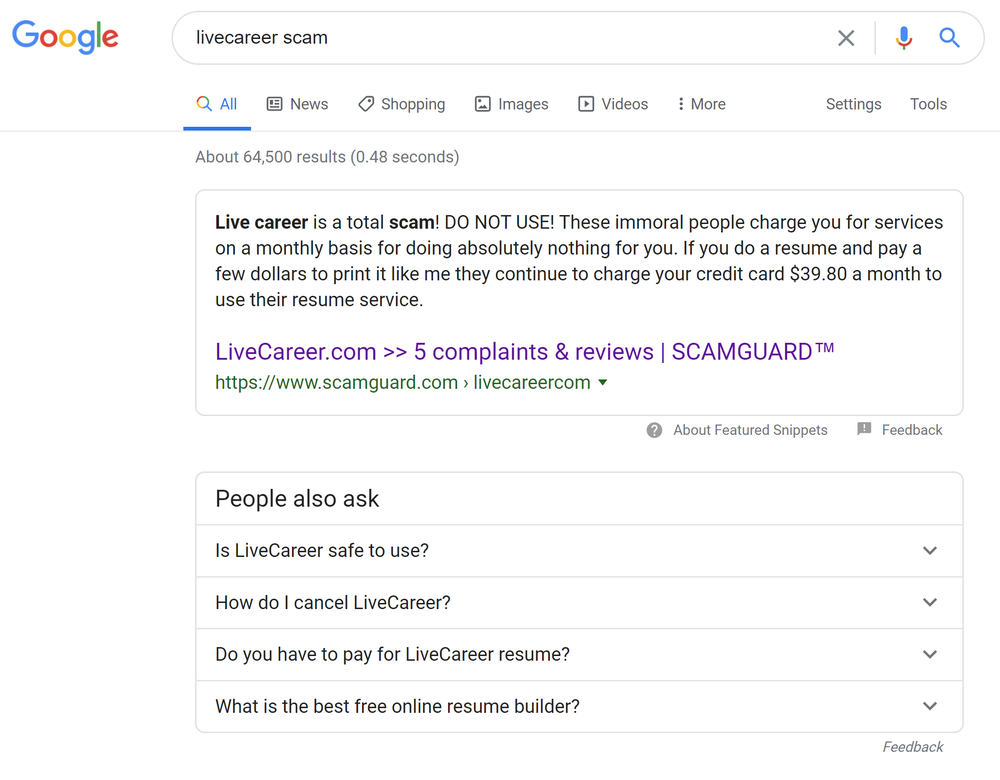This screenshot has height=780, width=1000.
Task: Open the Settings menu
Action: pos(853,104)
